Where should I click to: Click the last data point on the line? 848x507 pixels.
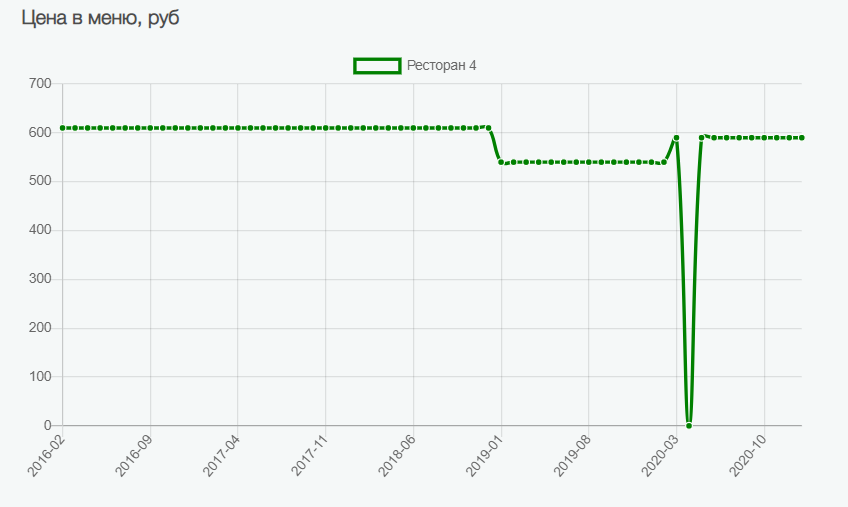coord(802,138)
